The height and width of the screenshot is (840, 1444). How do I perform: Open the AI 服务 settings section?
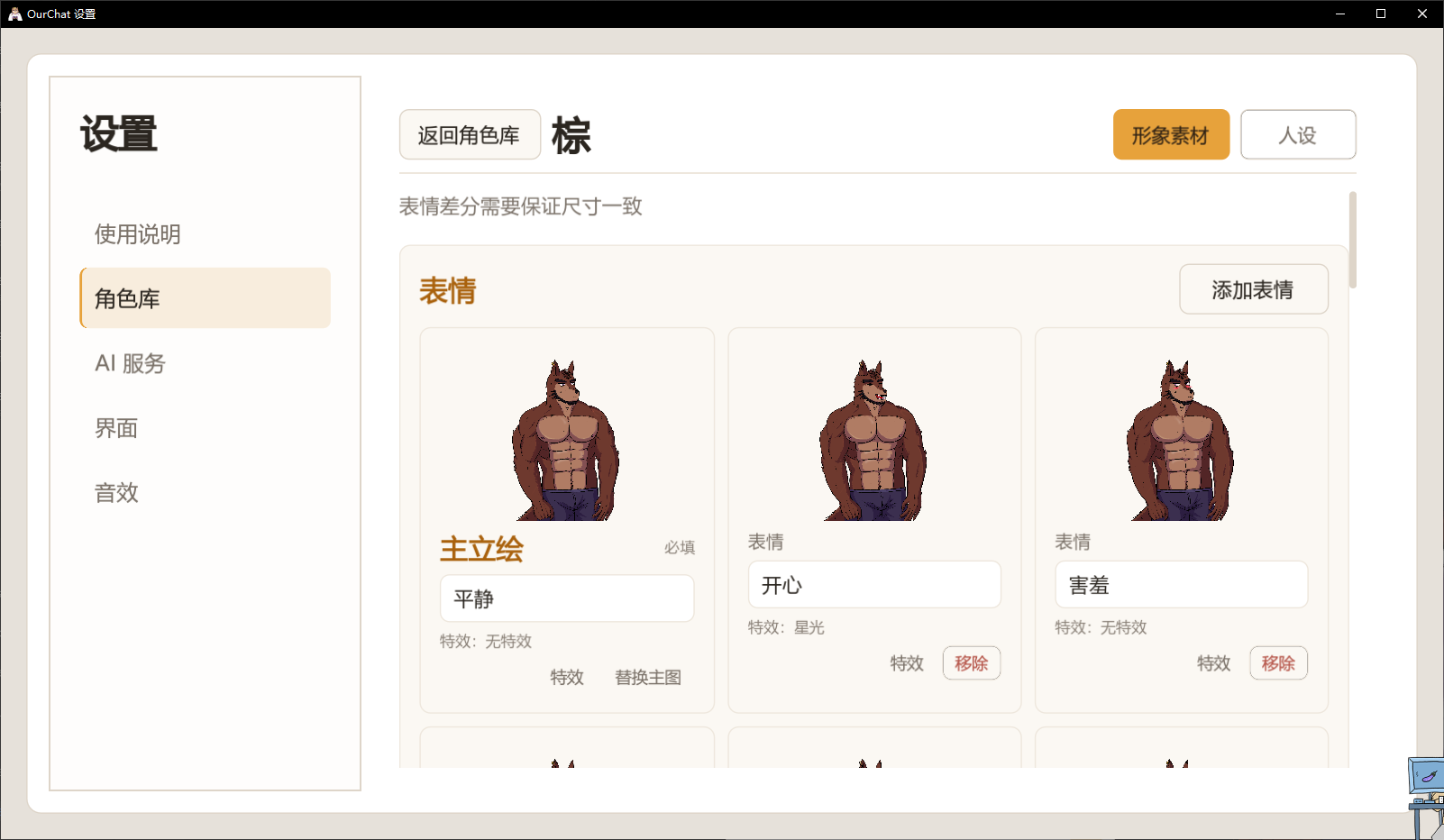click(x=206, y=363)
